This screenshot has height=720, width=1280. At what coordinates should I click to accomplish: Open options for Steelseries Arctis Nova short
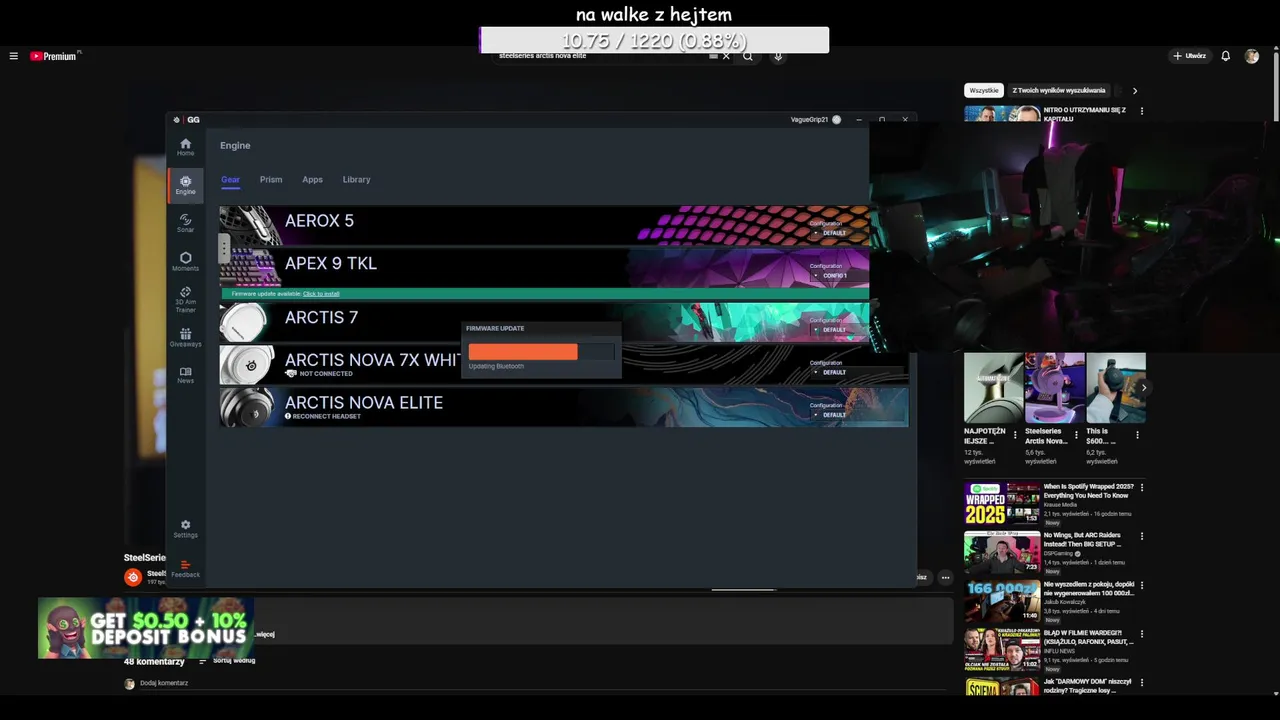coord(1076,435)
